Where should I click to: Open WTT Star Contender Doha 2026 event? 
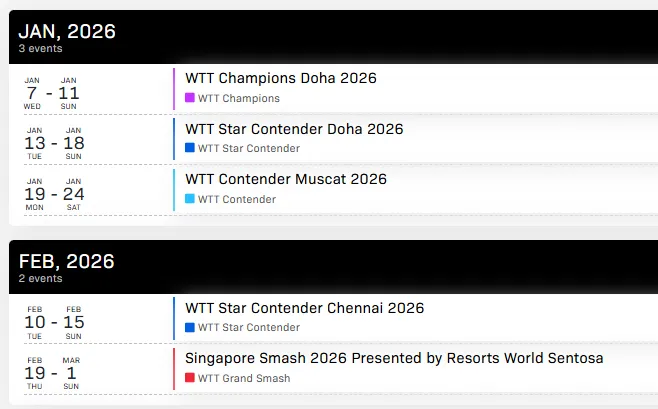pos(294,129)
